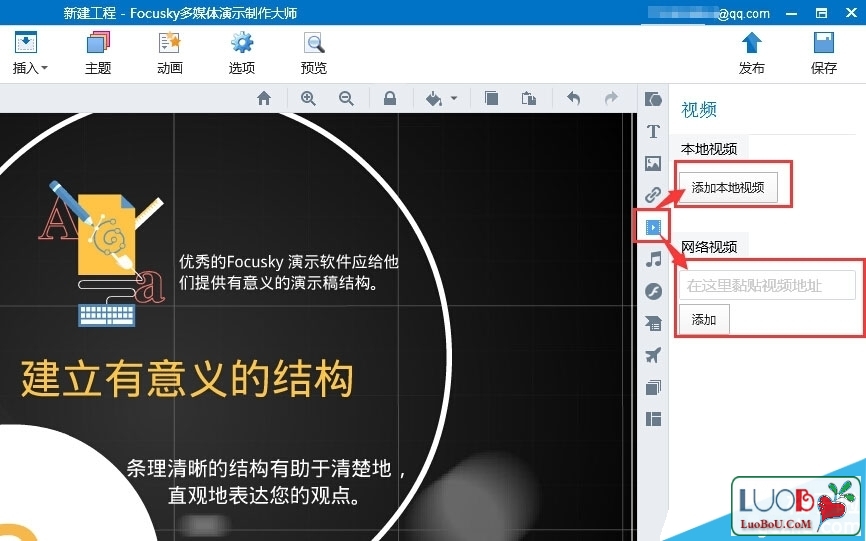Select the video icon in sidebar
The width and height of the screenshot is (866, 541).
[653, 227]
